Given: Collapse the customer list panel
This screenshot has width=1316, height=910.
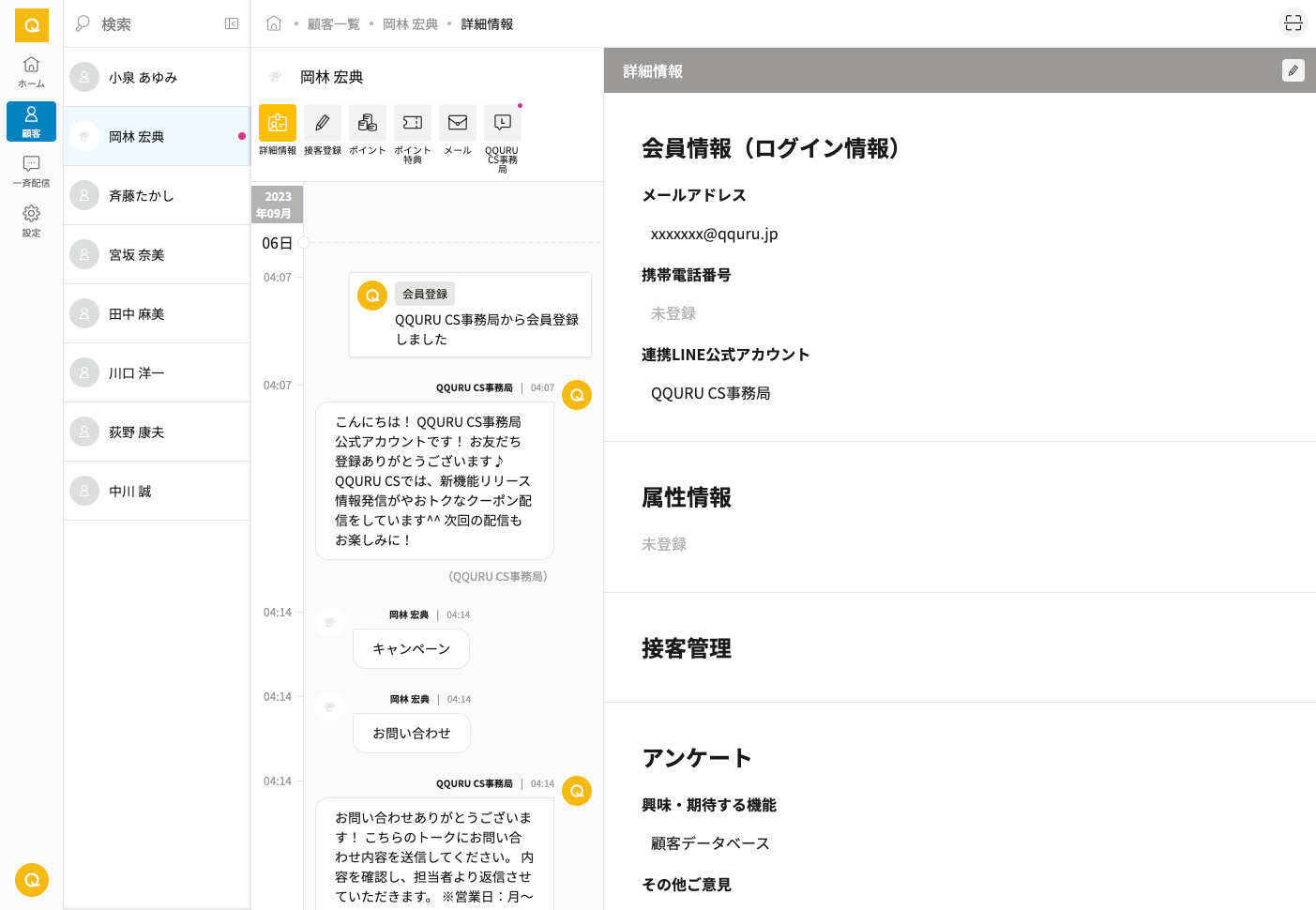Looking at the screenshot, I should click(x=232, y=23).
